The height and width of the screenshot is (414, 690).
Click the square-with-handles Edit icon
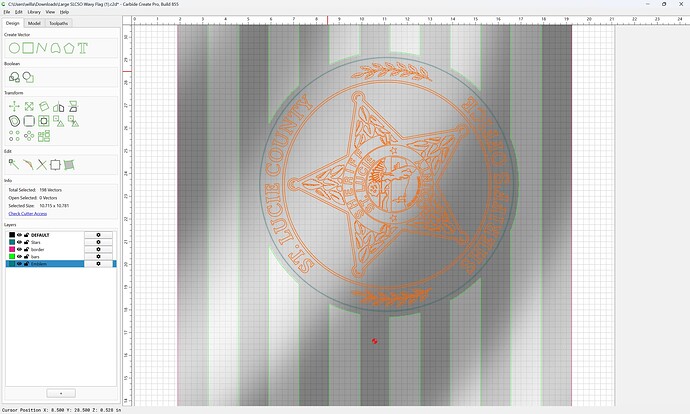(55, 165)
